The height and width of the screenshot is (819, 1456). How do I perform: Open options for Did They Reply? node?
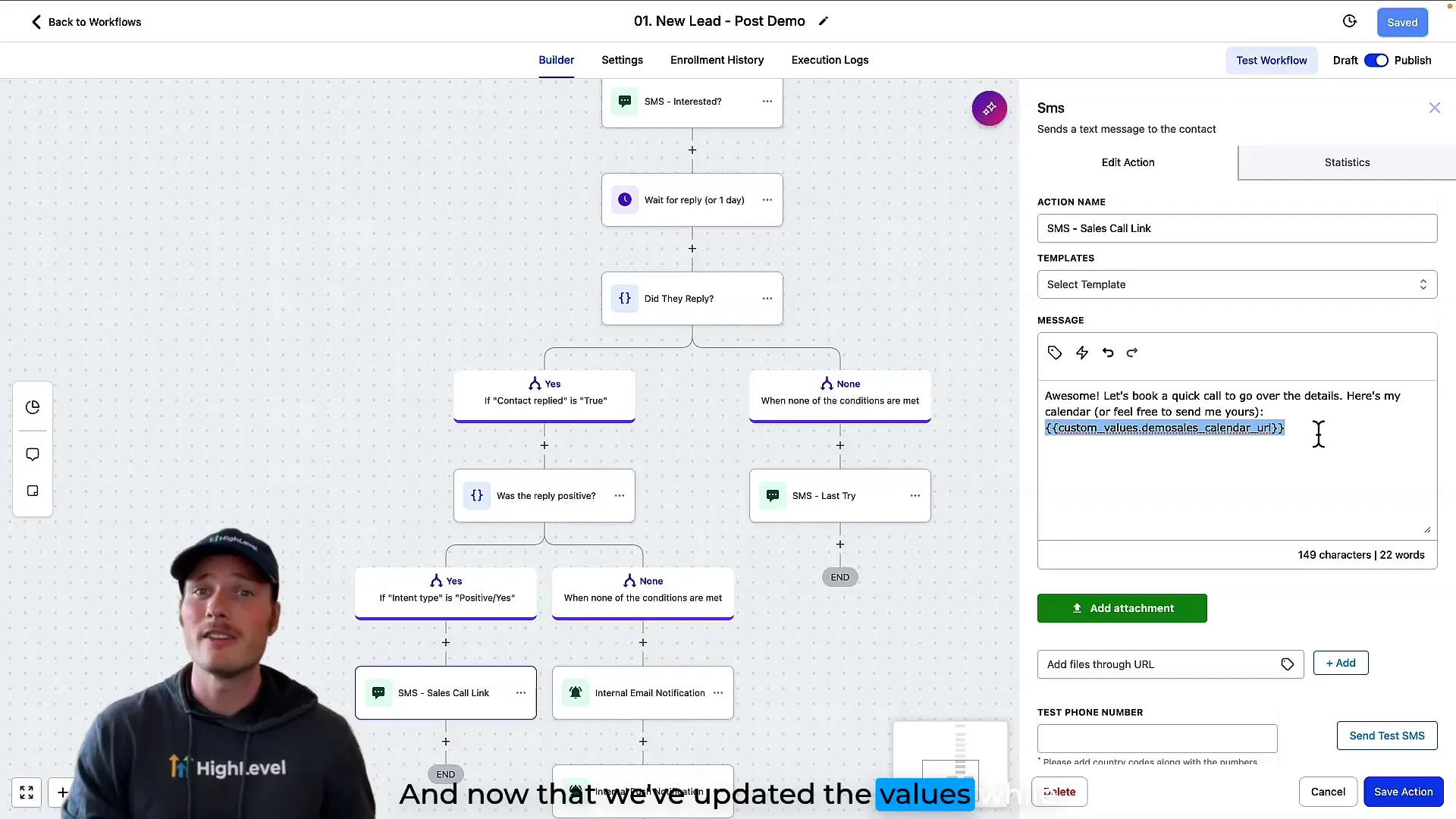pos(767,299)
